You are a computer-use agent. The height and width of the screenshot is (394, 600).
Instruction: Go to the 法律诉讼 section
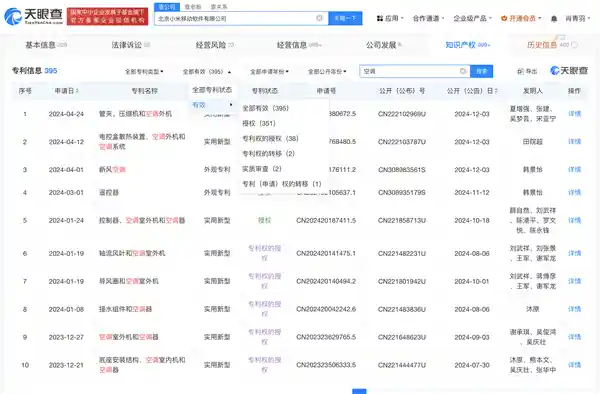click(130, 45)
